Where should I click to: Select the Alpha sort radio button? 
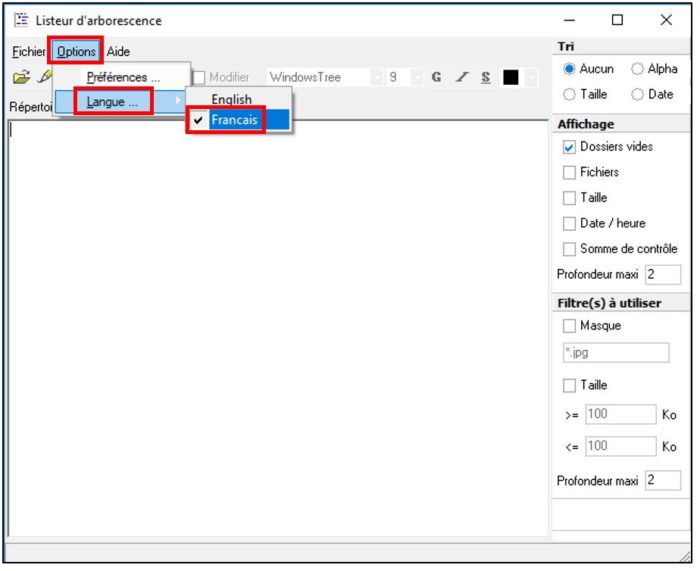(637, 69)
